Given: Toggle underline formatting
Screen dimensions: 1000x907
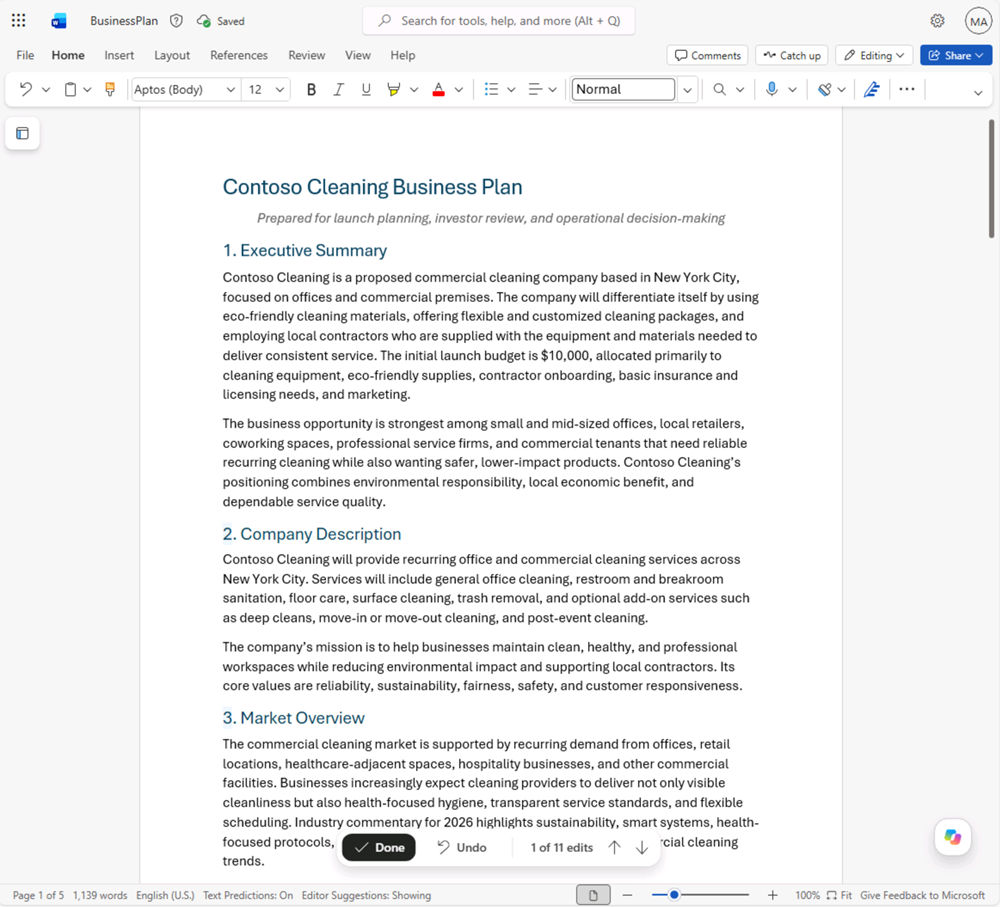Looking at the screenshot, I should [x=366, y=89].
